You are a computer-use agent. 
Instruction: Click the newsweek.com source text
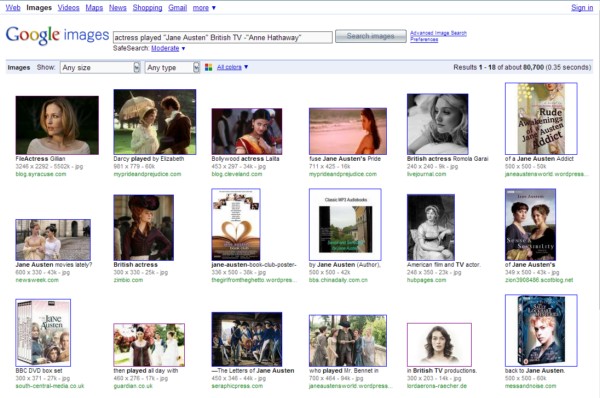pyautogui.click(x=37, y=280)
